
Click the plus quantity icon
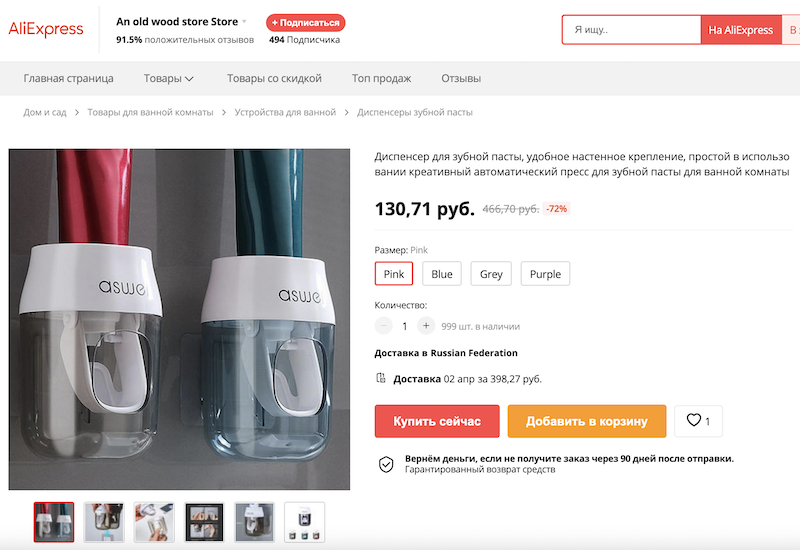click(x=426, y=326)
